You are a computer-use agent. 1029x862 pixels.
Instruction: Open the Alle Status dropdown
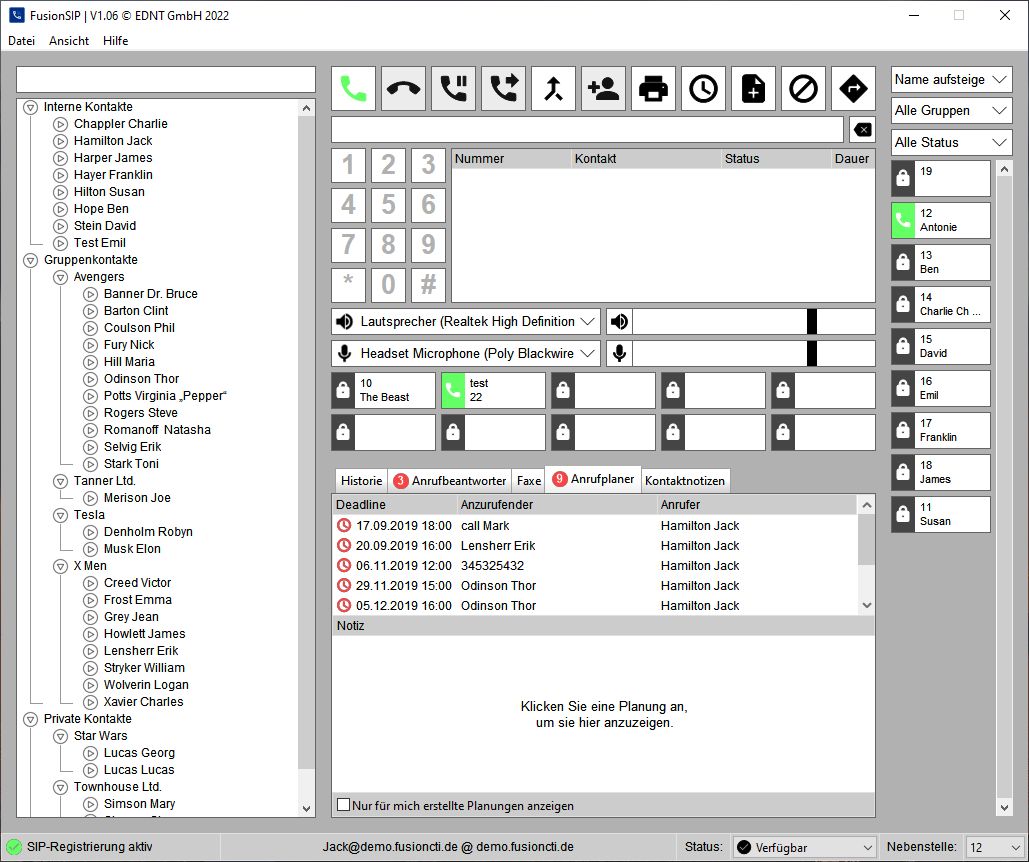coord(951,142)
